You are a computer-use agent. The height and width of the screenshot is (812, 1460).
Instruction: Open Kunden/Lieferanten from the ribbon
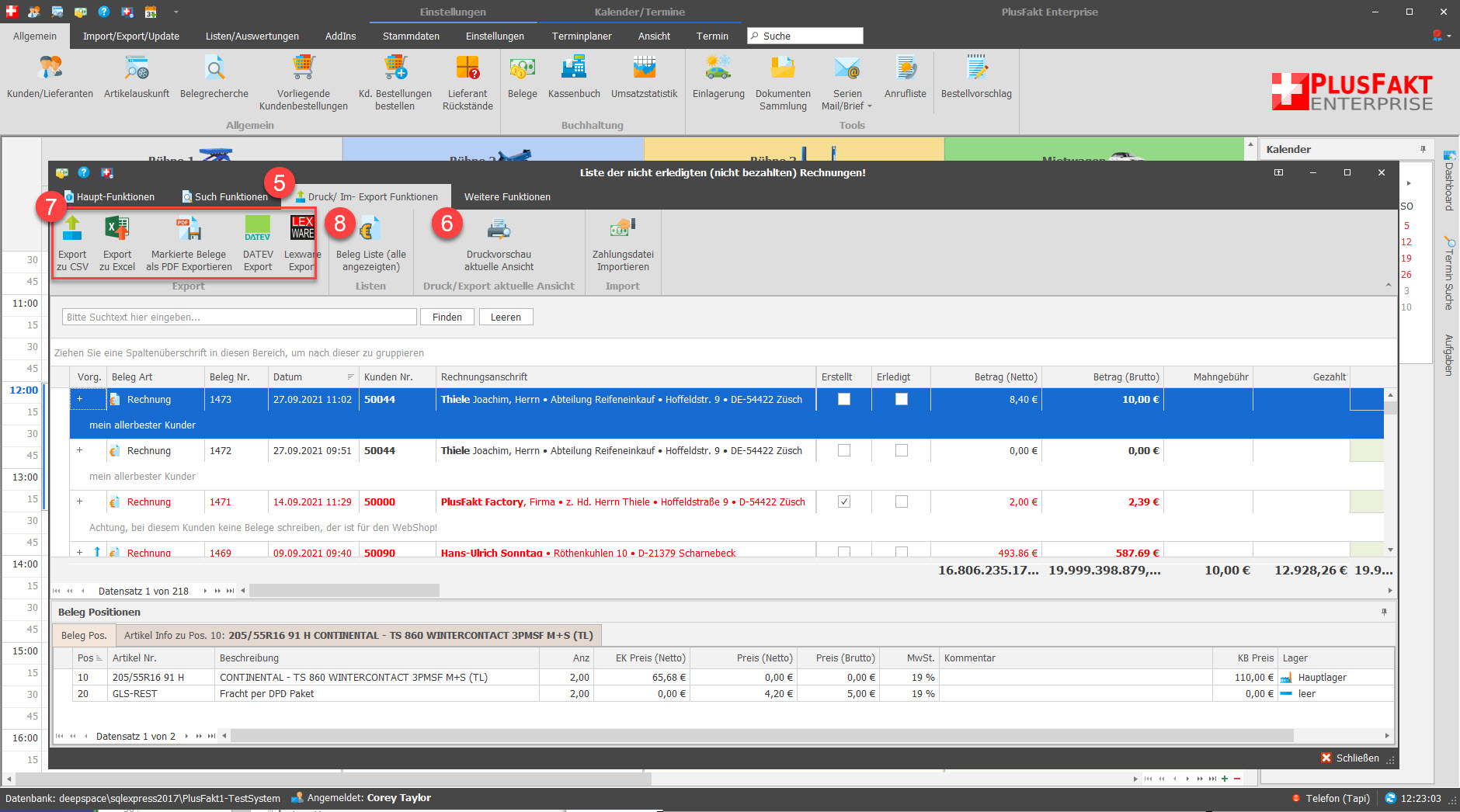tap(50, 78)
